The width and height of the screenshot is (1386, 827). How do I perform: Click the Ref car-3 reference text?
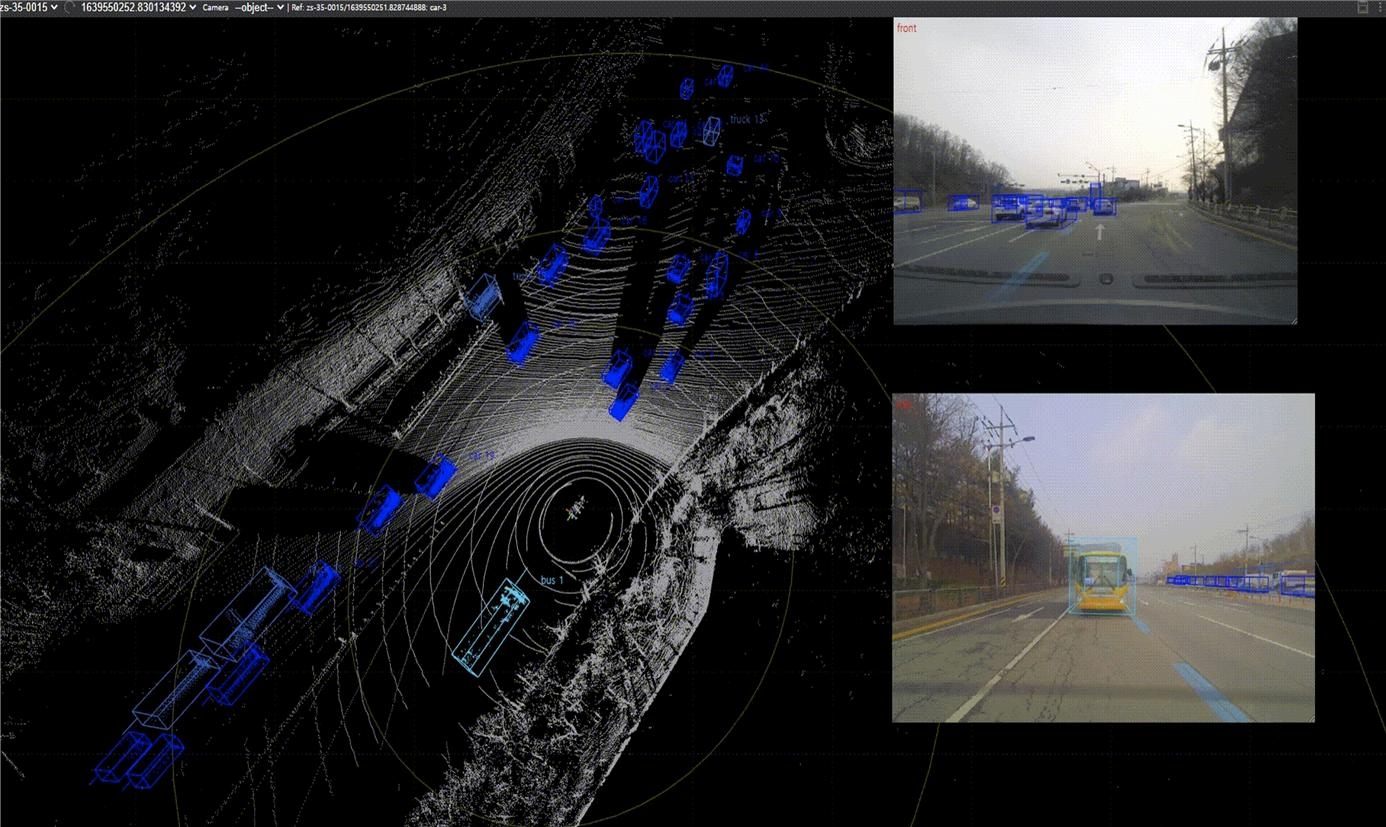368,7
